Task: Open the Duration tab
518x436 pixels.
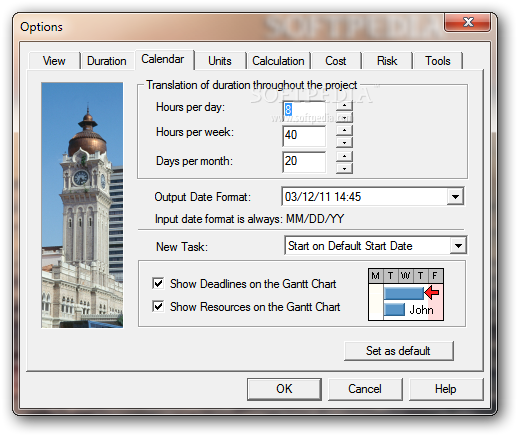Action: 107,61
